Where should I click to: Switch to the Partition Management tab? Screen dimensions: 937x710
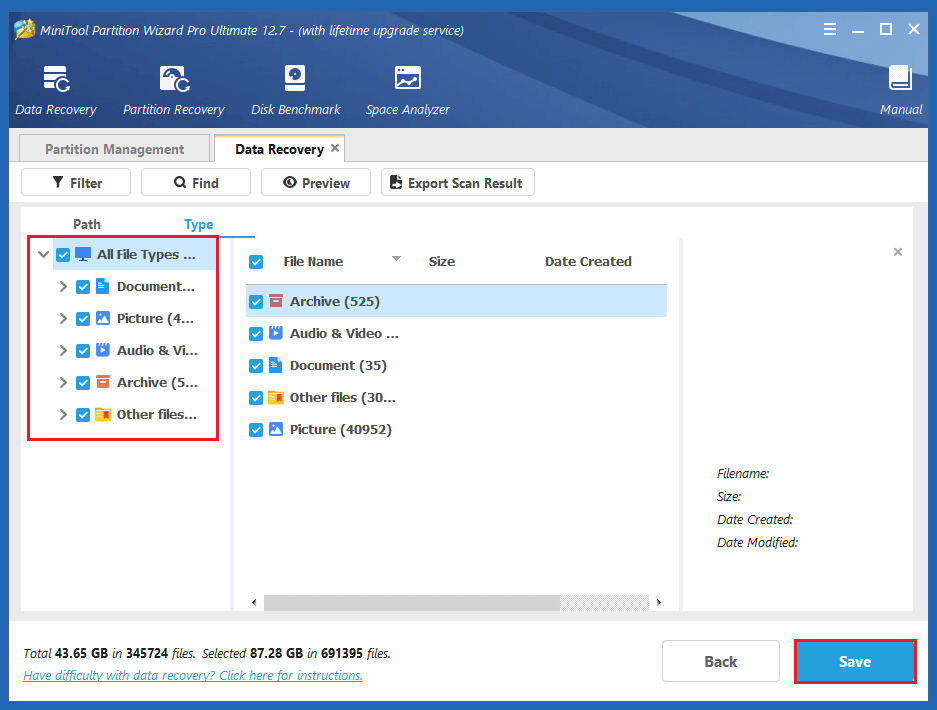click(115, 149)
